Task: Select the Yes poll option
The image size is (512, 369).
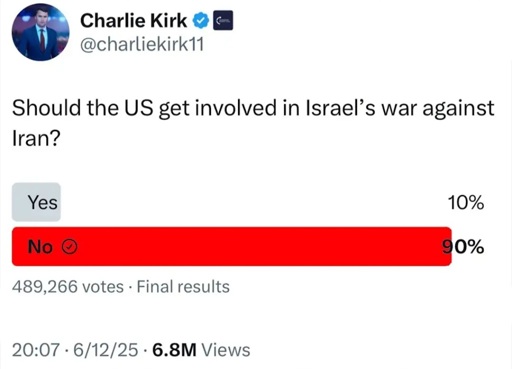Action: (43, 202)
